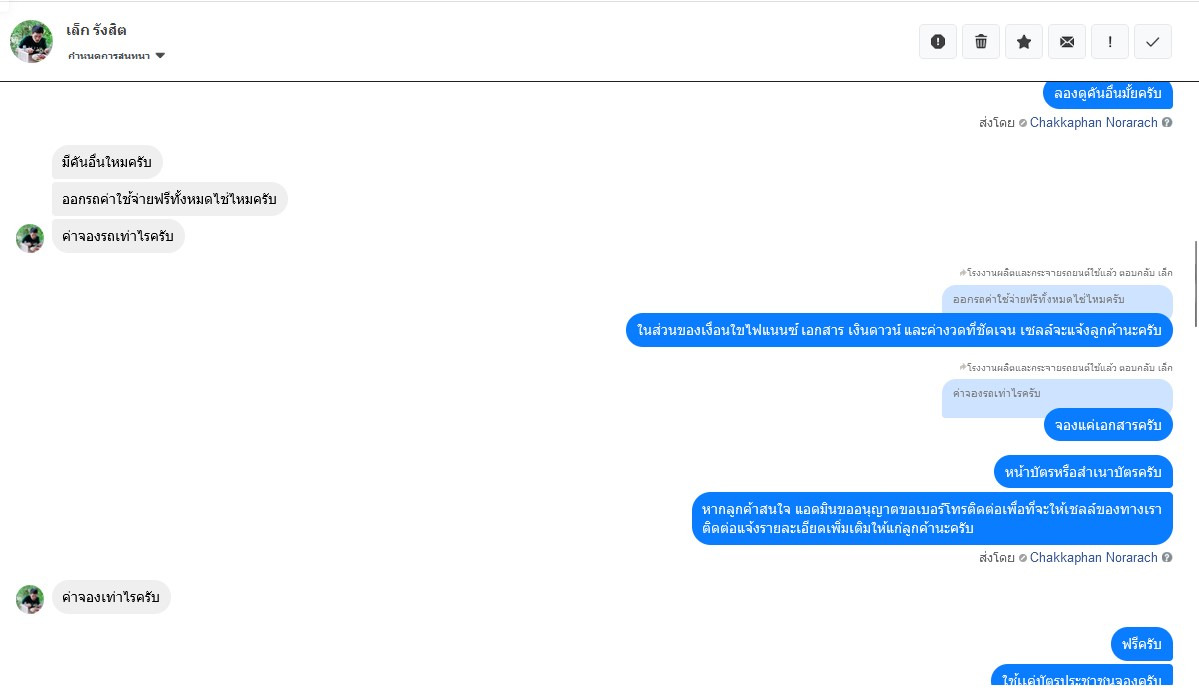Click help icon beside topmost Chakkaphan Norarach
1199x696 pixels.
click(x=1167, y=123)
